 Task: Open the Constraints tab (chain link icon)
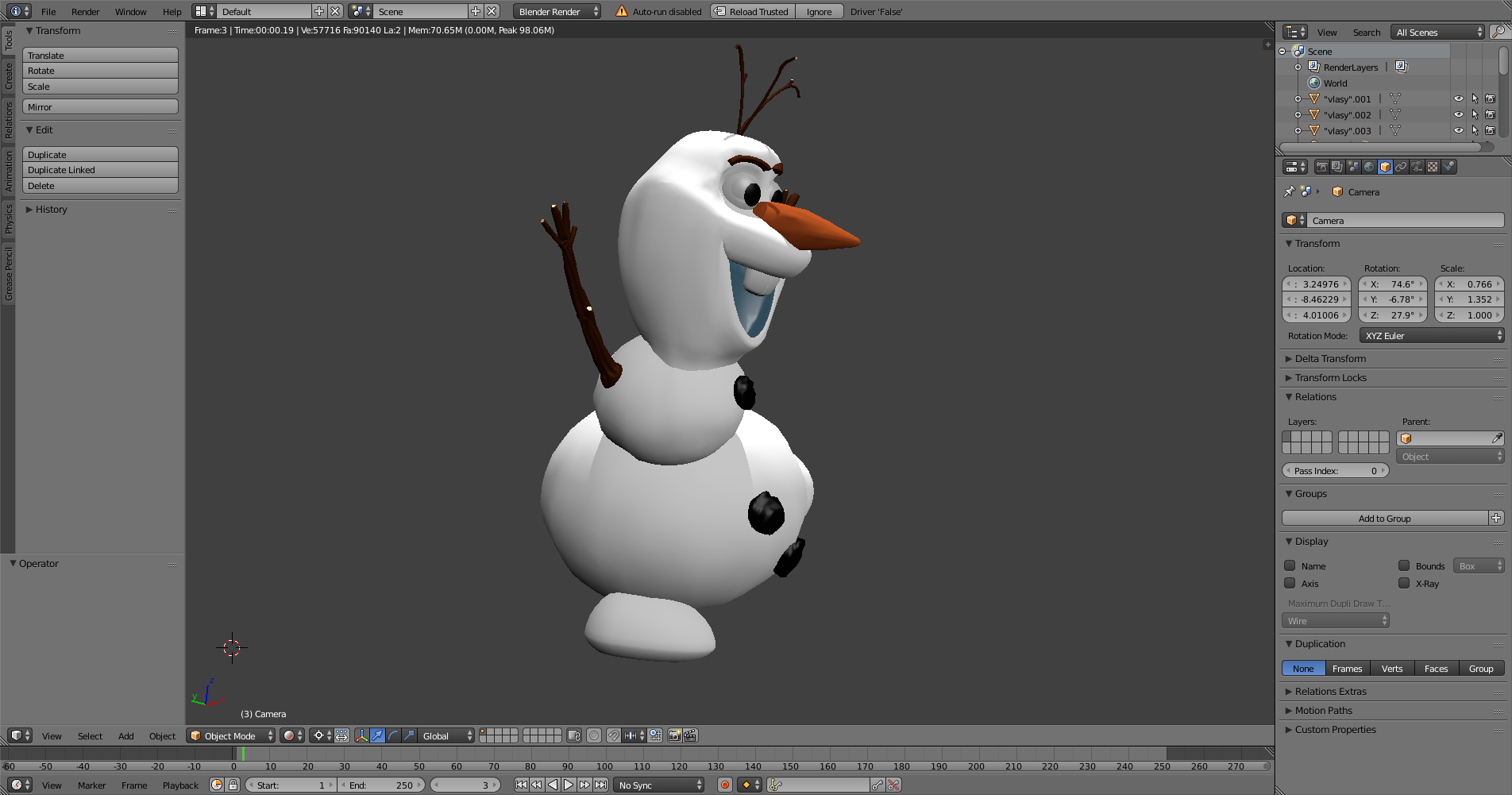pos(1401,167)
